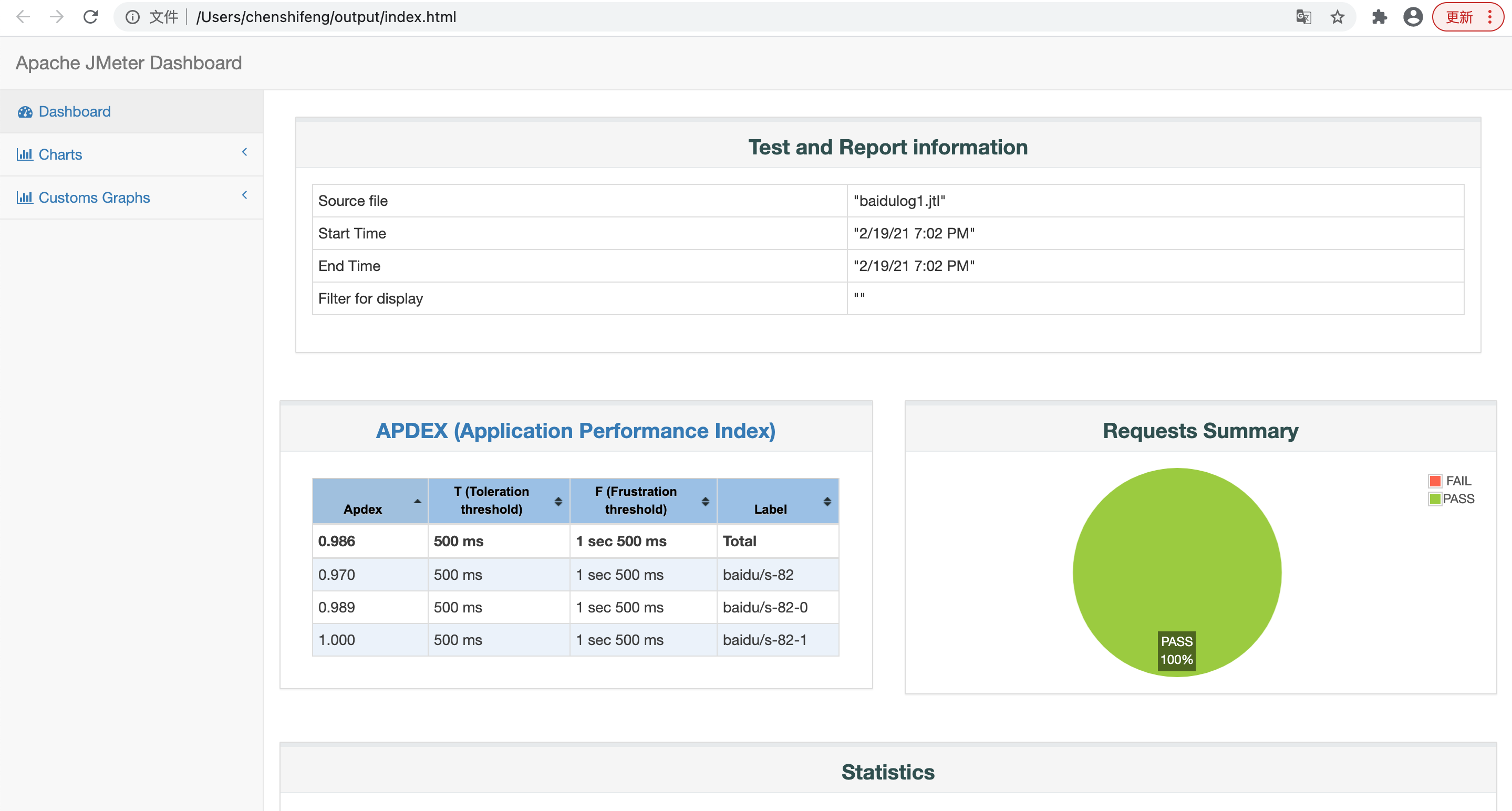Click the address bar URL
1512x811 pixels.
coord(326,17)
